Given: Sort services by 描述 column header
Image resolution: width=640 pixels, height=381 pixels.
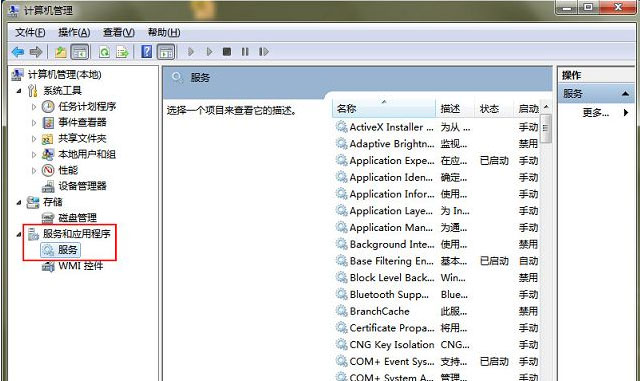Looking at the screenshot, I should [454, 108].
